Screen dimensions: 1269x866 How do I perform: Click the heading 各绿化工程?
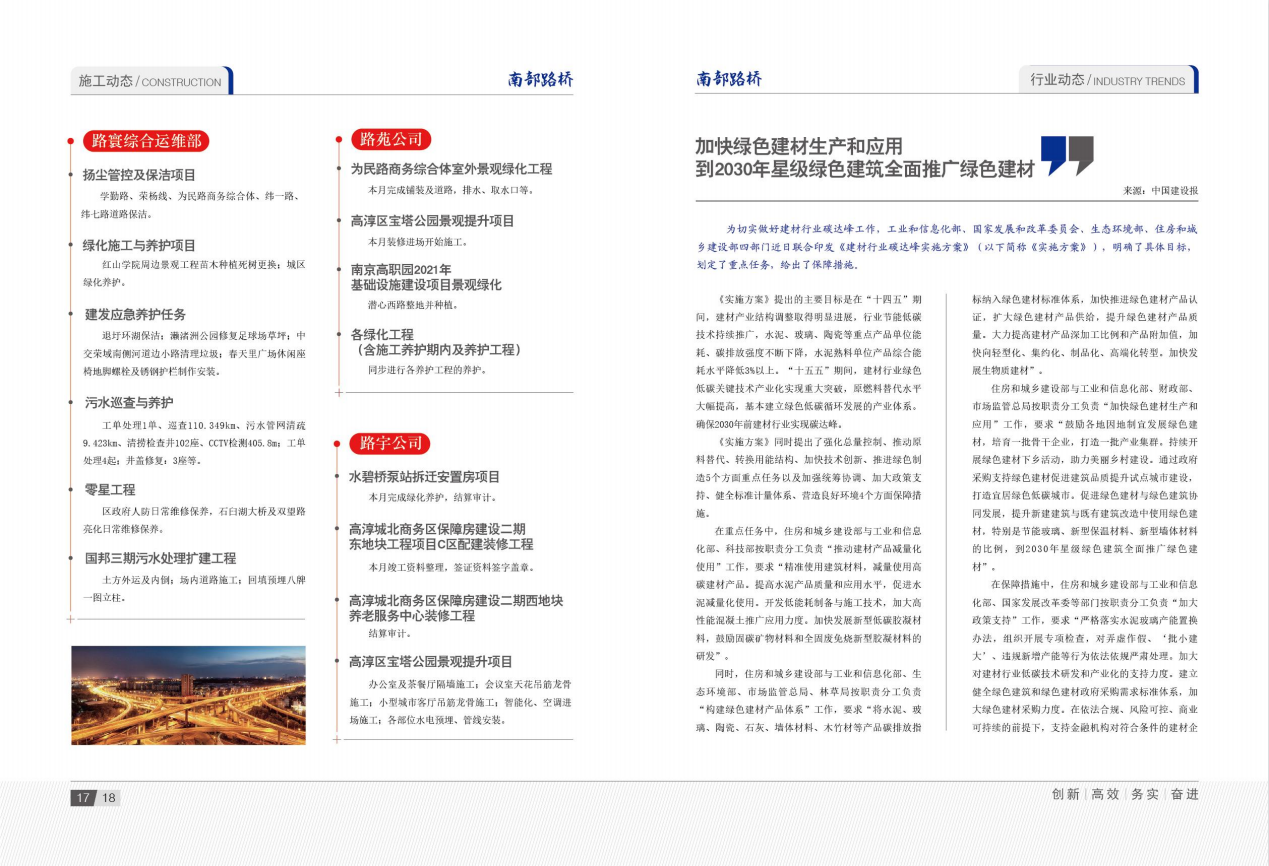[382, 334]
